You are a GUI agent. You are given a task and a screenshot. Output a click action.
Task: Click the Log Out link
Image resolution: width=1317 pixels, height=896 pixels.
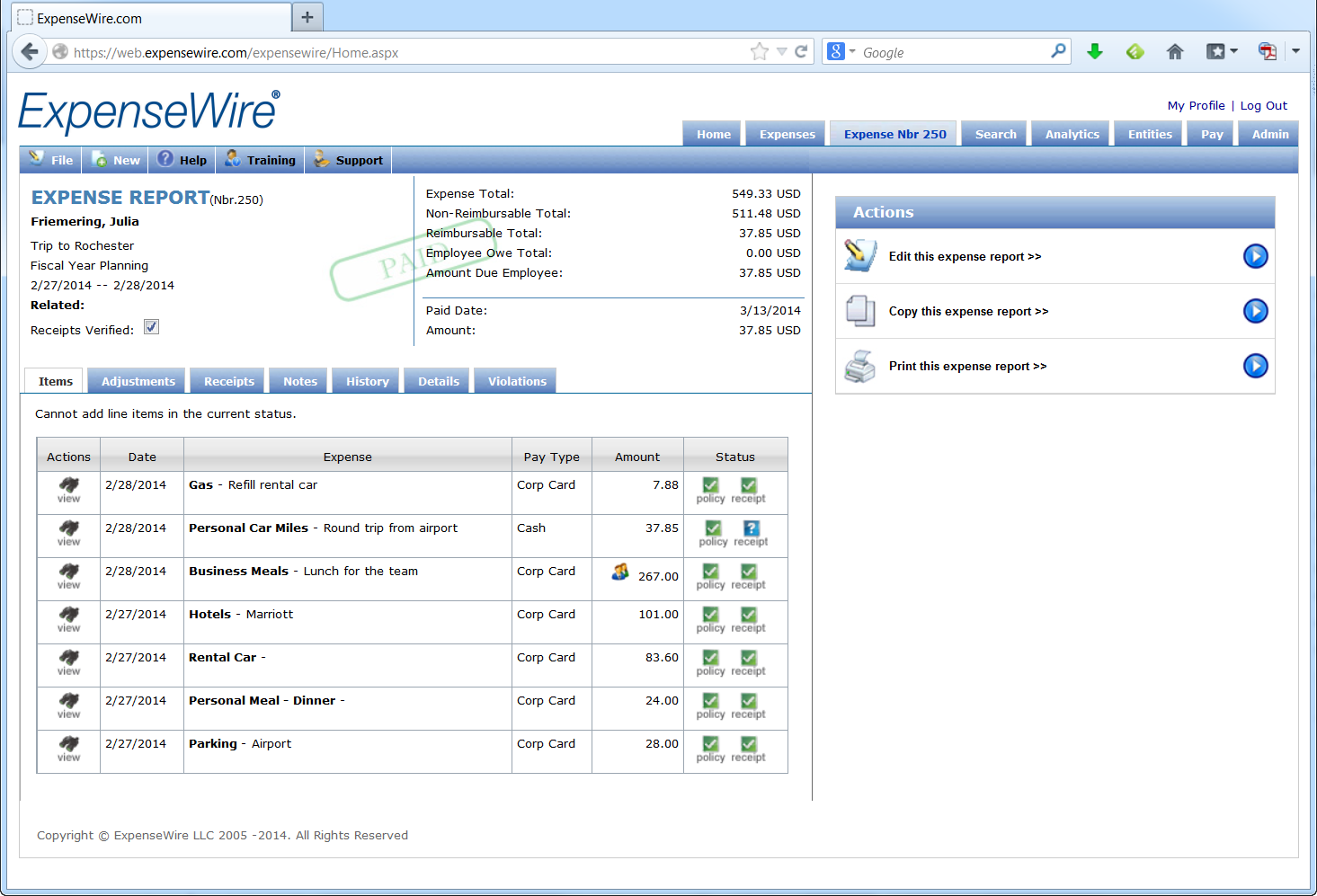click(1263, 105)
